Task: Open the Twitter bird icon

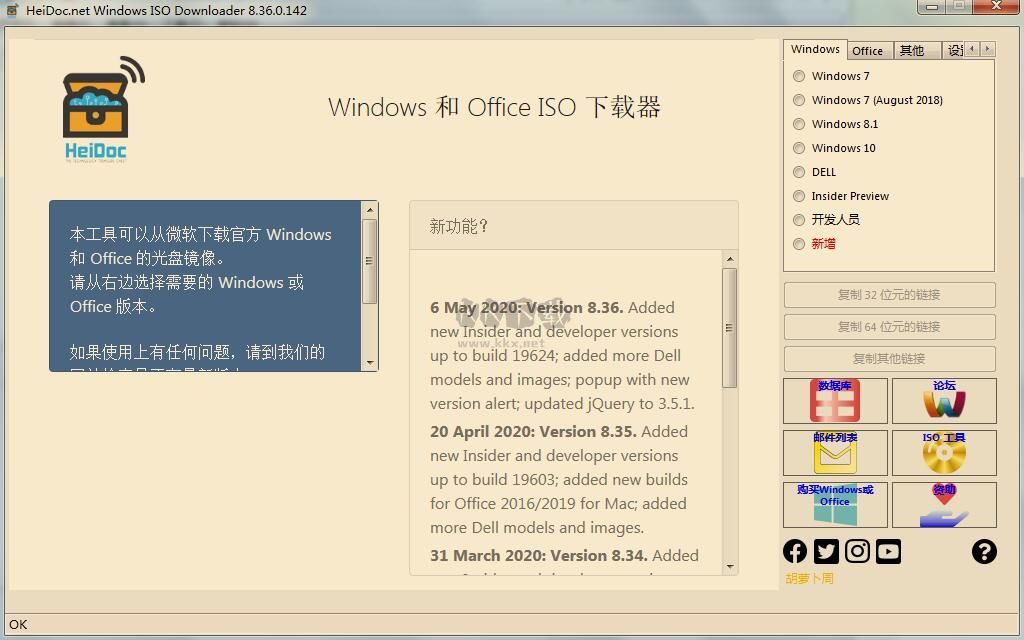Action: coord(826,552)
